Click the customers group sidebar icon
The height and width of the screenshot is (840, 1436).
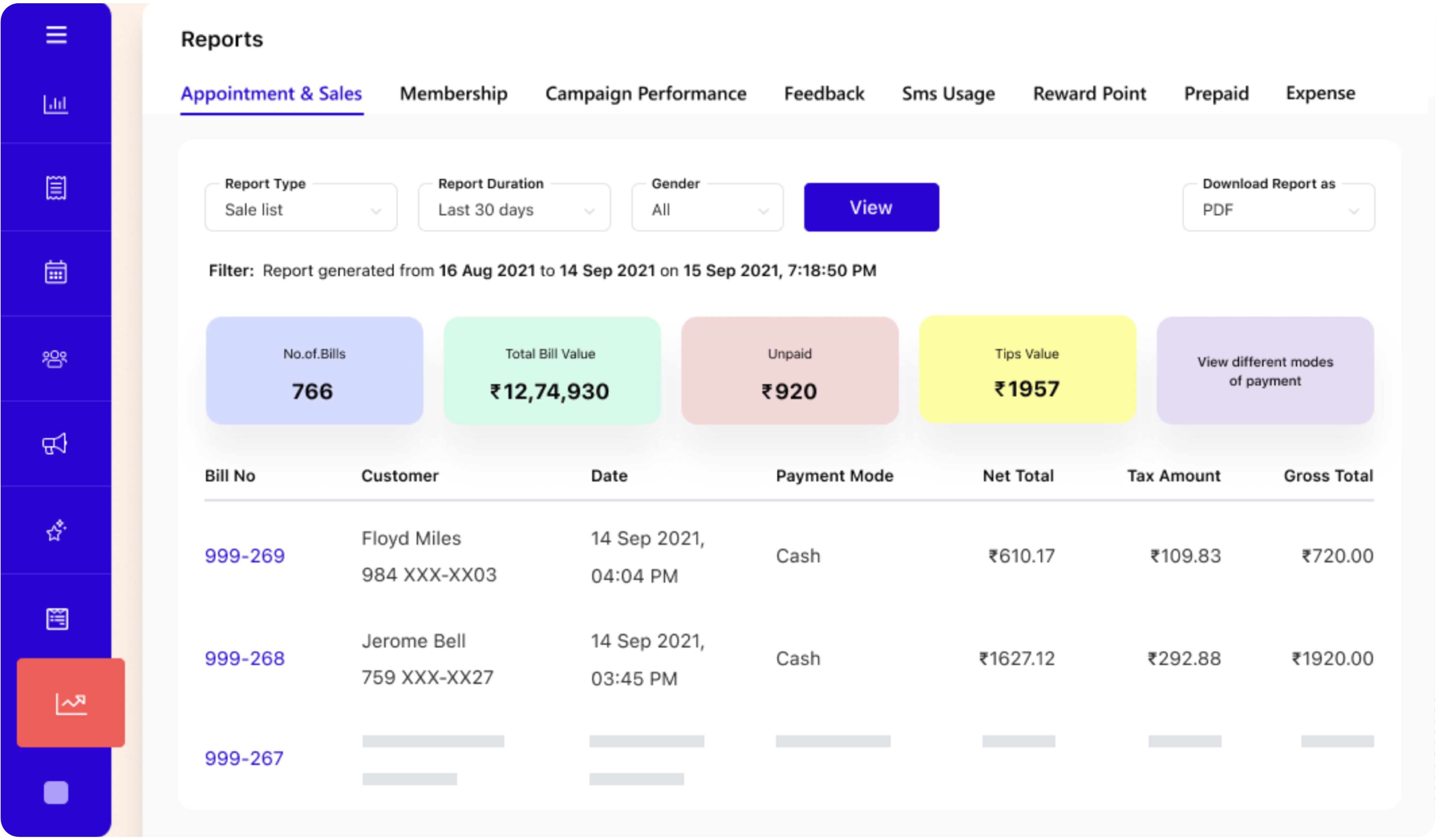tap(55, 358)
